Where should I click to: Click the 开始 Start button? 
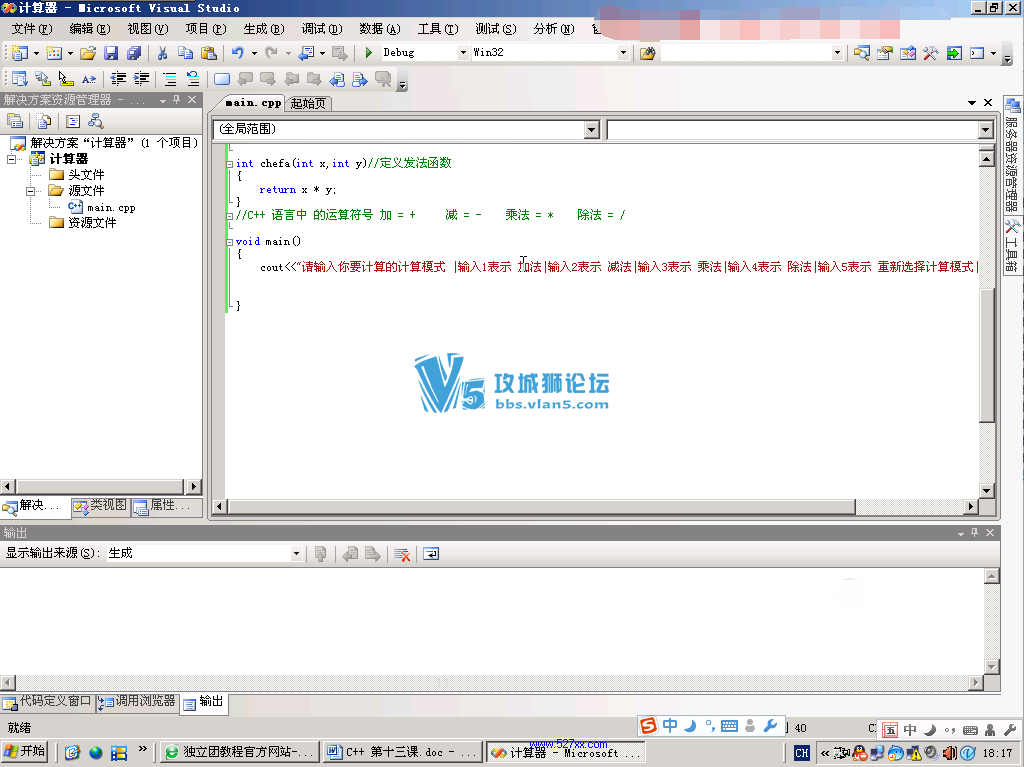(24, 753)
